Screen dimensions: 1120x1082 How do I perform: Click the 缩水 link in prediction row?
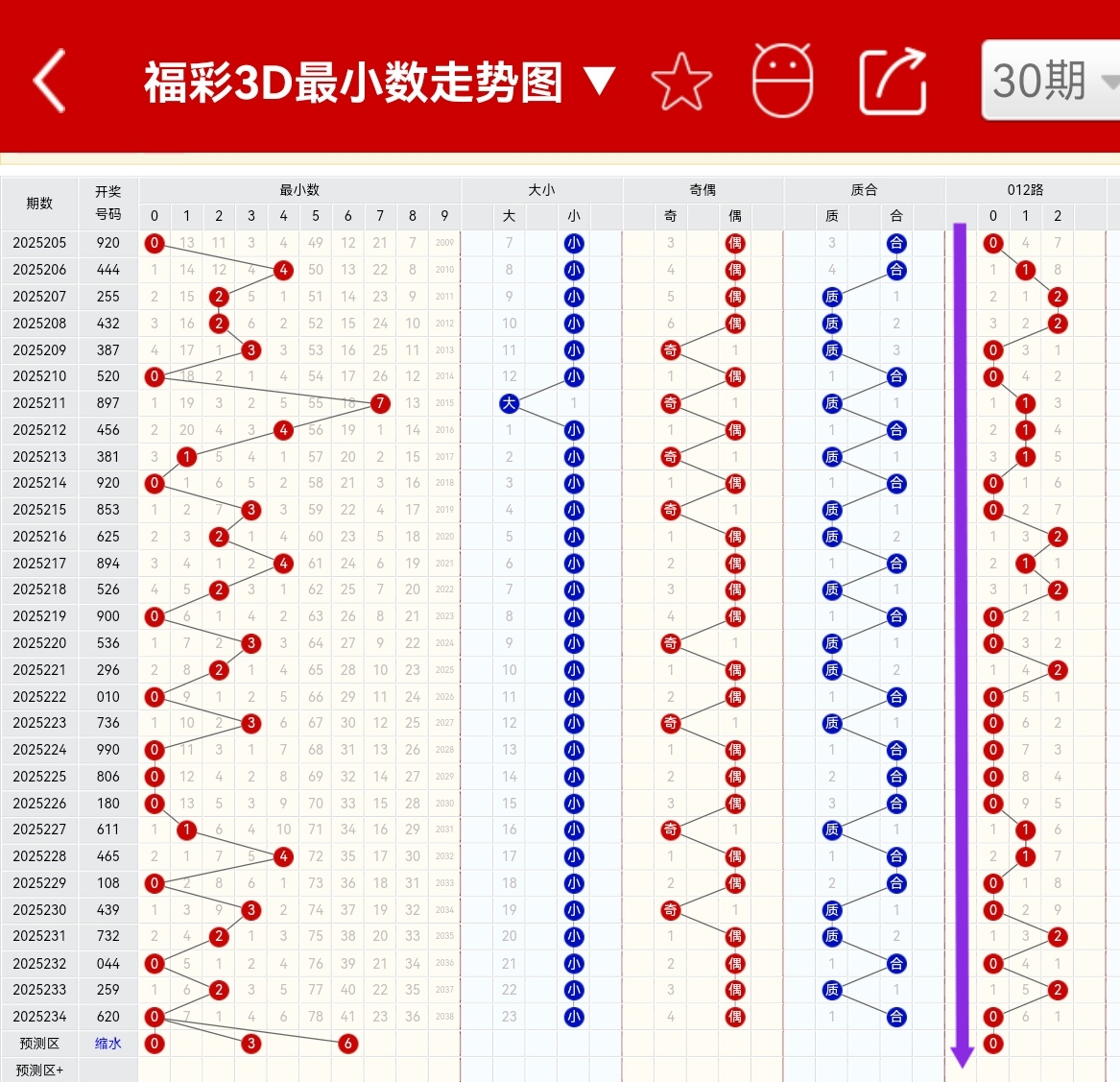click(x=107, y=1044)
